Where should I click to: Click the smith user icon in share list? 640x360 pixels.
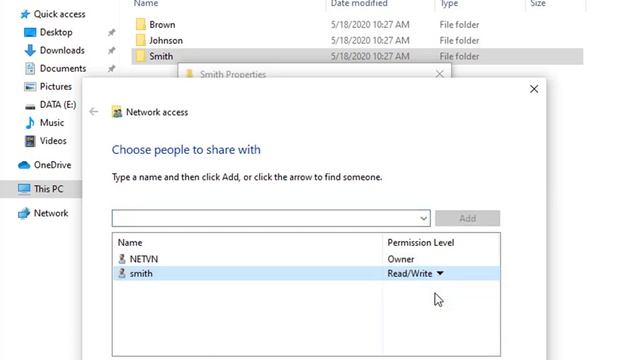122,273
